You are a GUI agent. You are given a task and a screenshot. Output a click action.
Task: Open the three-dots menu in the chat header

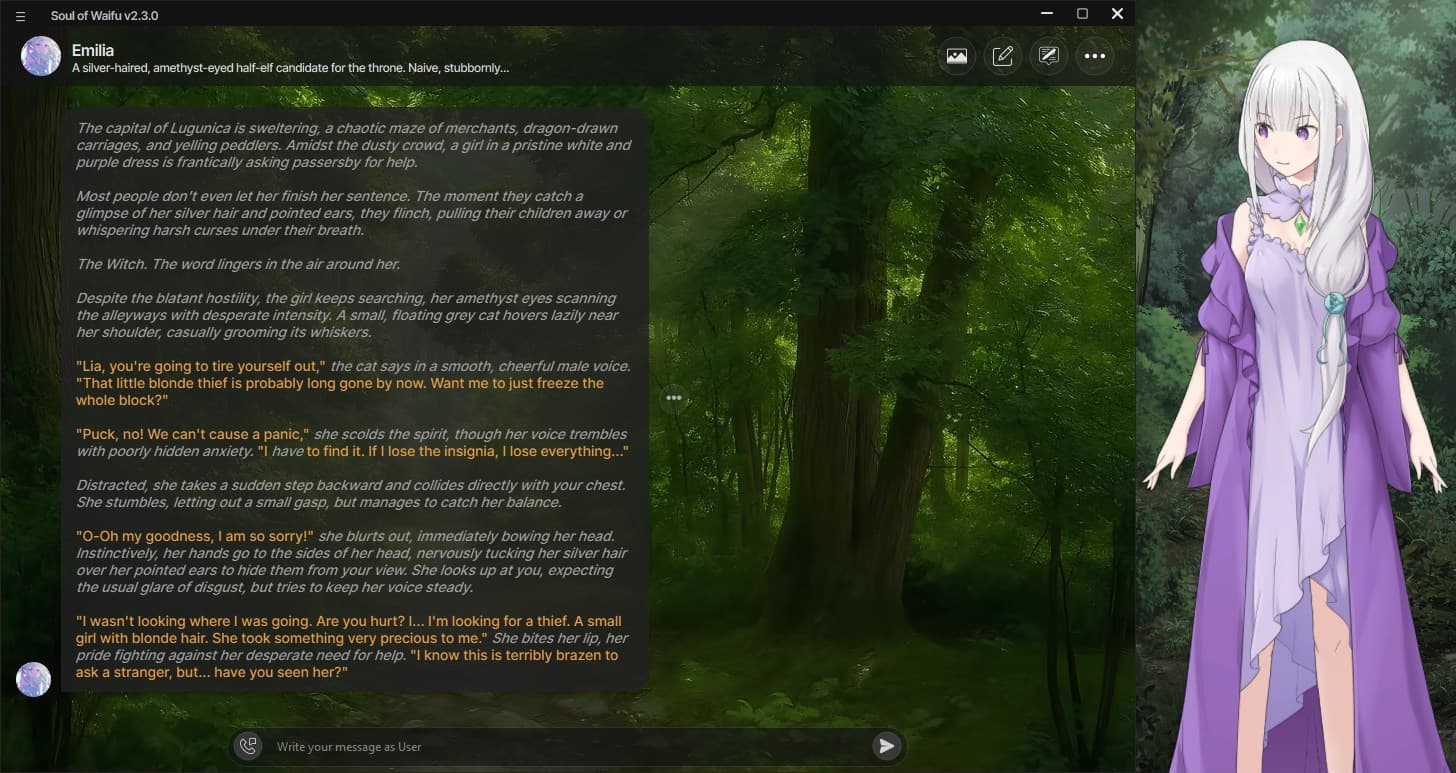[1095, 56]
